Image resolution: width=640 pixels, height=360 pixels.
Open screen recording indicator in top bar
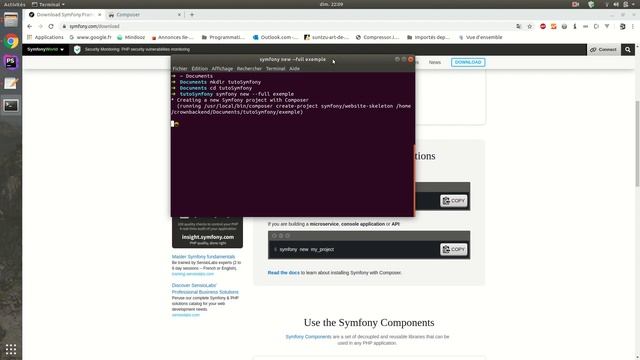576,4
